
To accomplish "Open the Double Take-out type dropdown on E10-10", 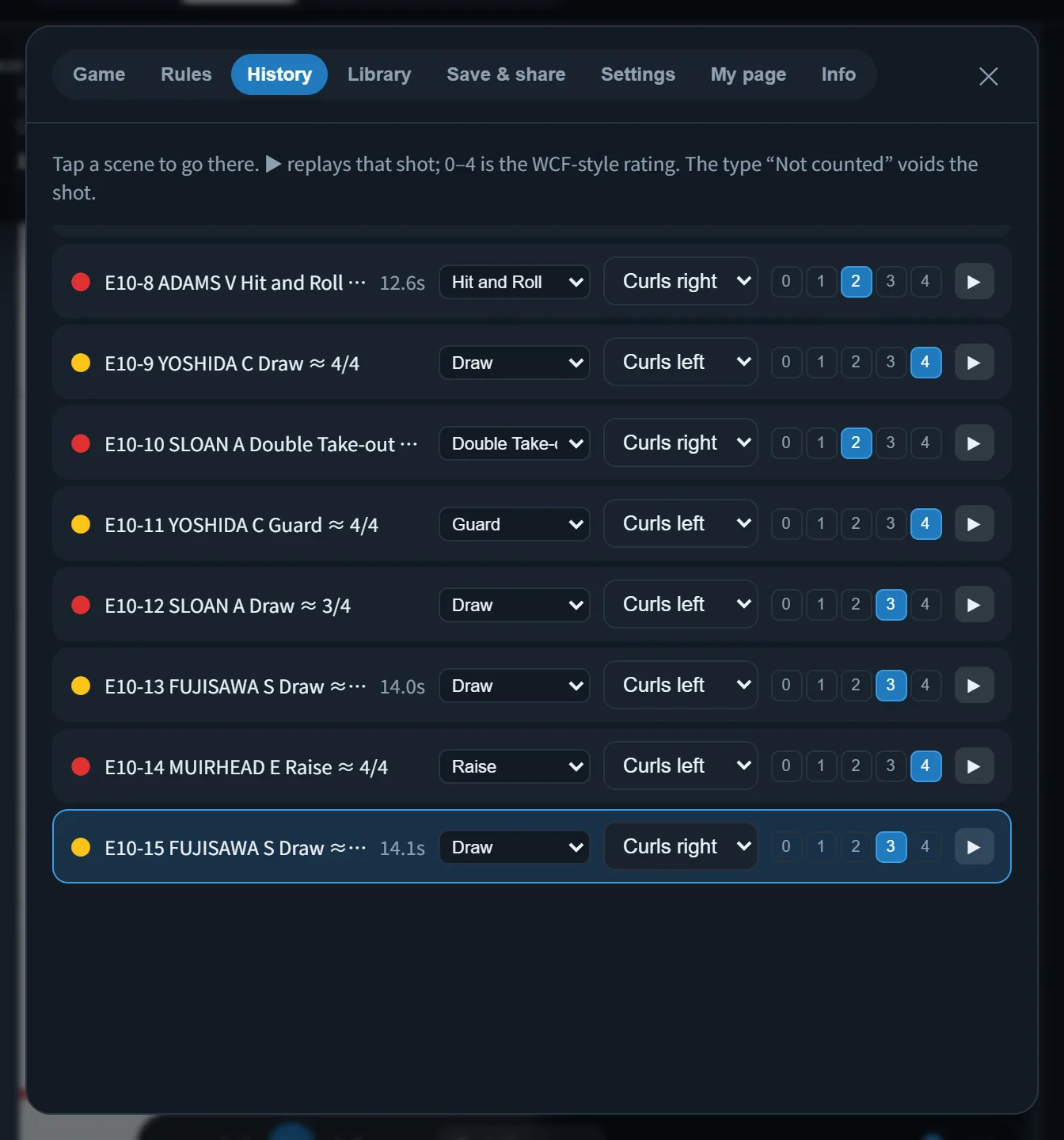I will [x=515, y=443].
